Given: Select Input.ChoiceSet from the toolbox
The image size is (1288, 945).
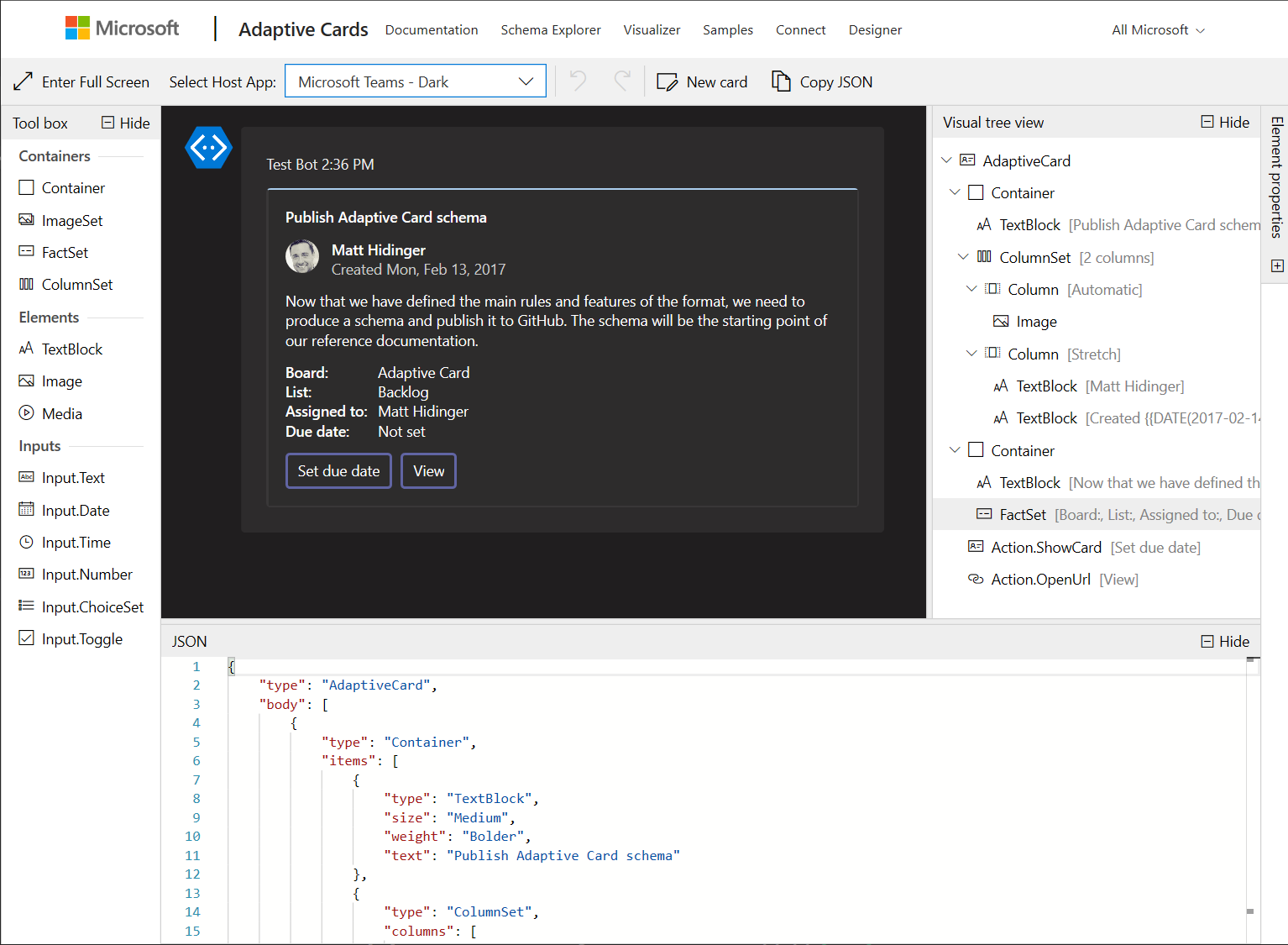Looking at the screenshot, I should 92,606.
